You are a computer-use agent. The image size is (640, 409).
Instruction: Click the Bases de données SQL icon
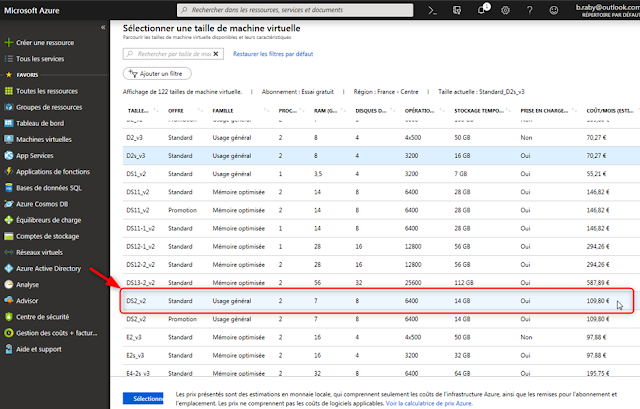tap(9, 188)
